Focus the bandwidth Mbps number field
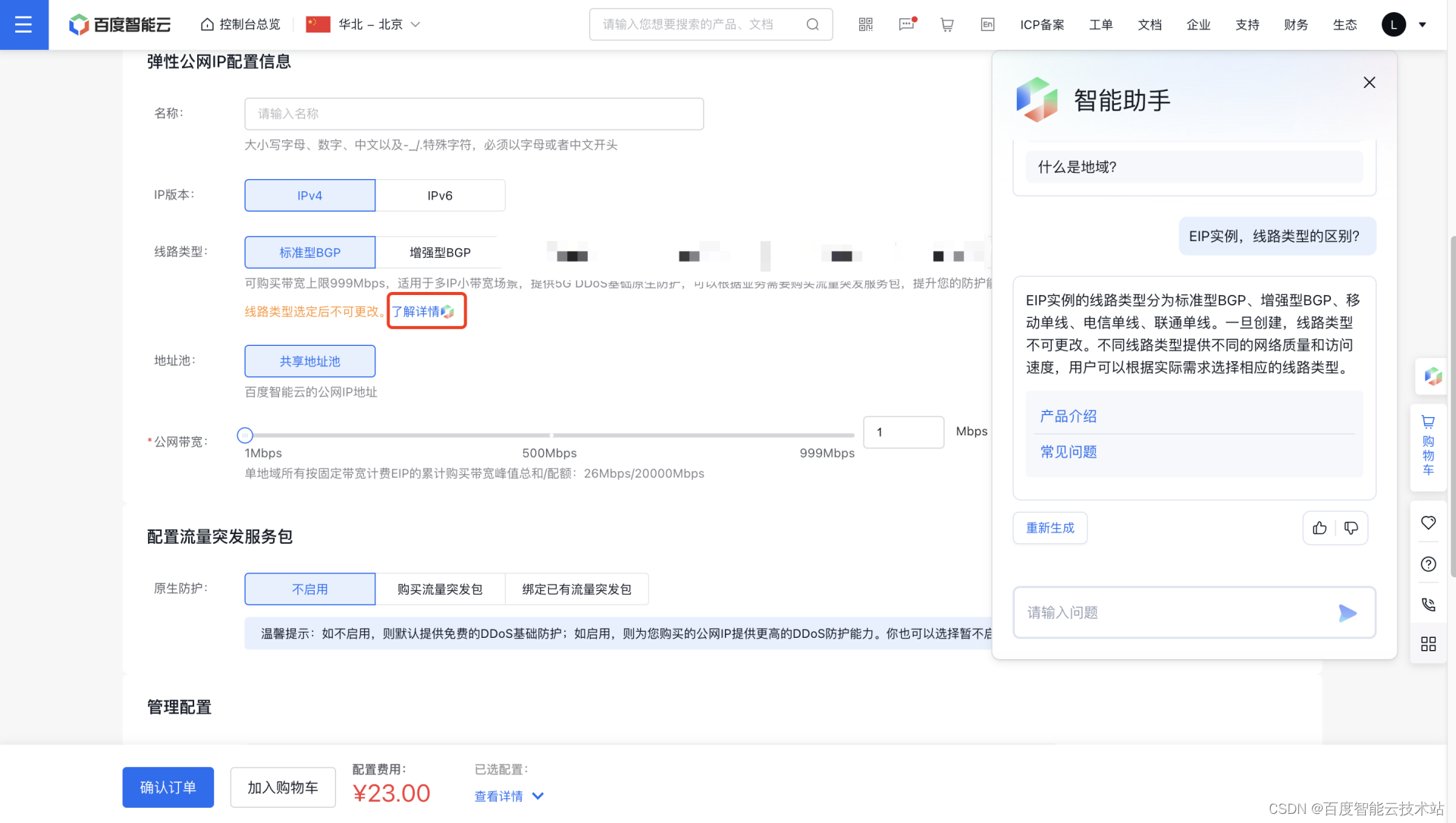The width and height of the screenshot is (1456, 823). tap(903, 432)
